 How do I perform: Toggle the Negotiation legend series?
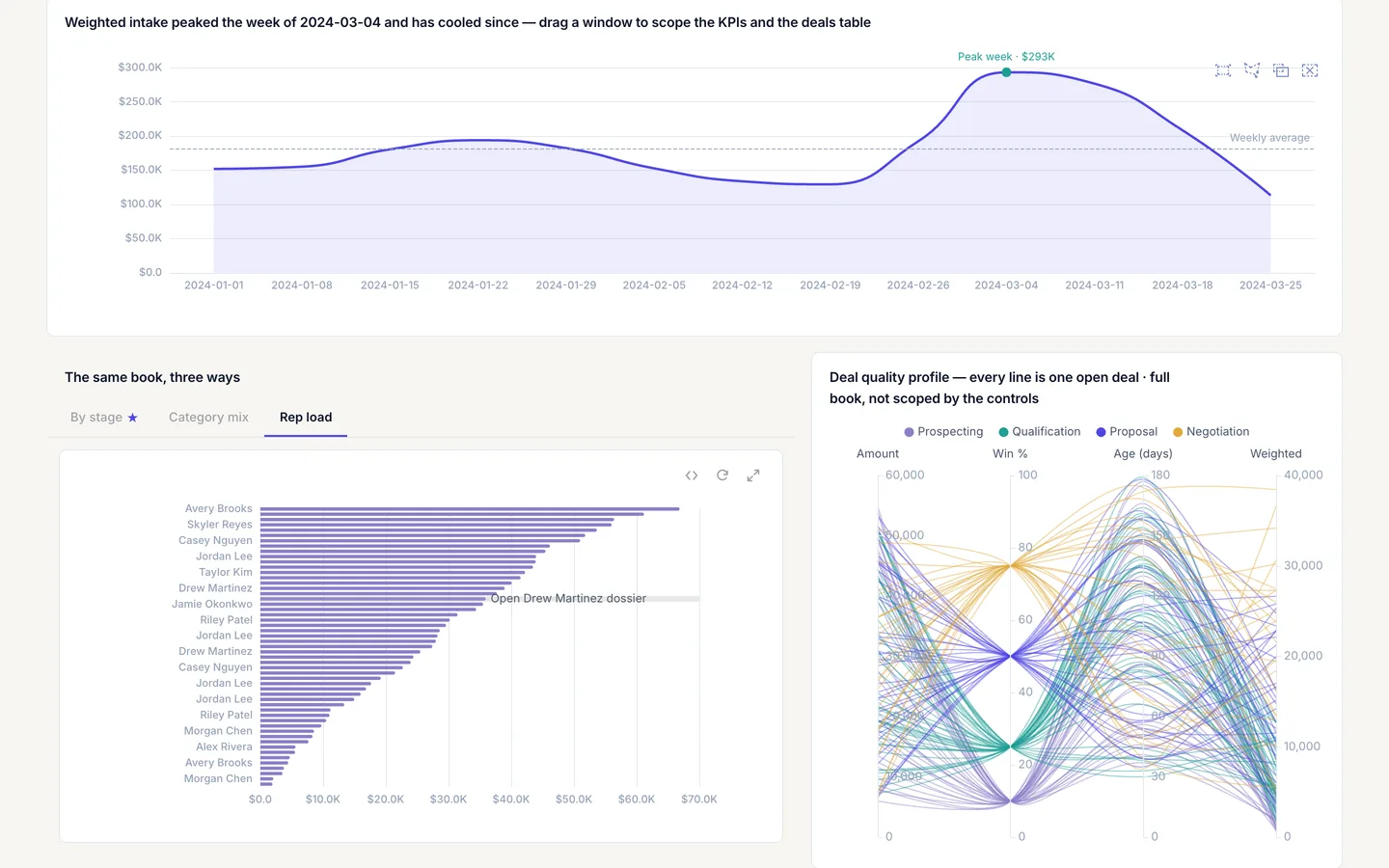click(1211, 432)
